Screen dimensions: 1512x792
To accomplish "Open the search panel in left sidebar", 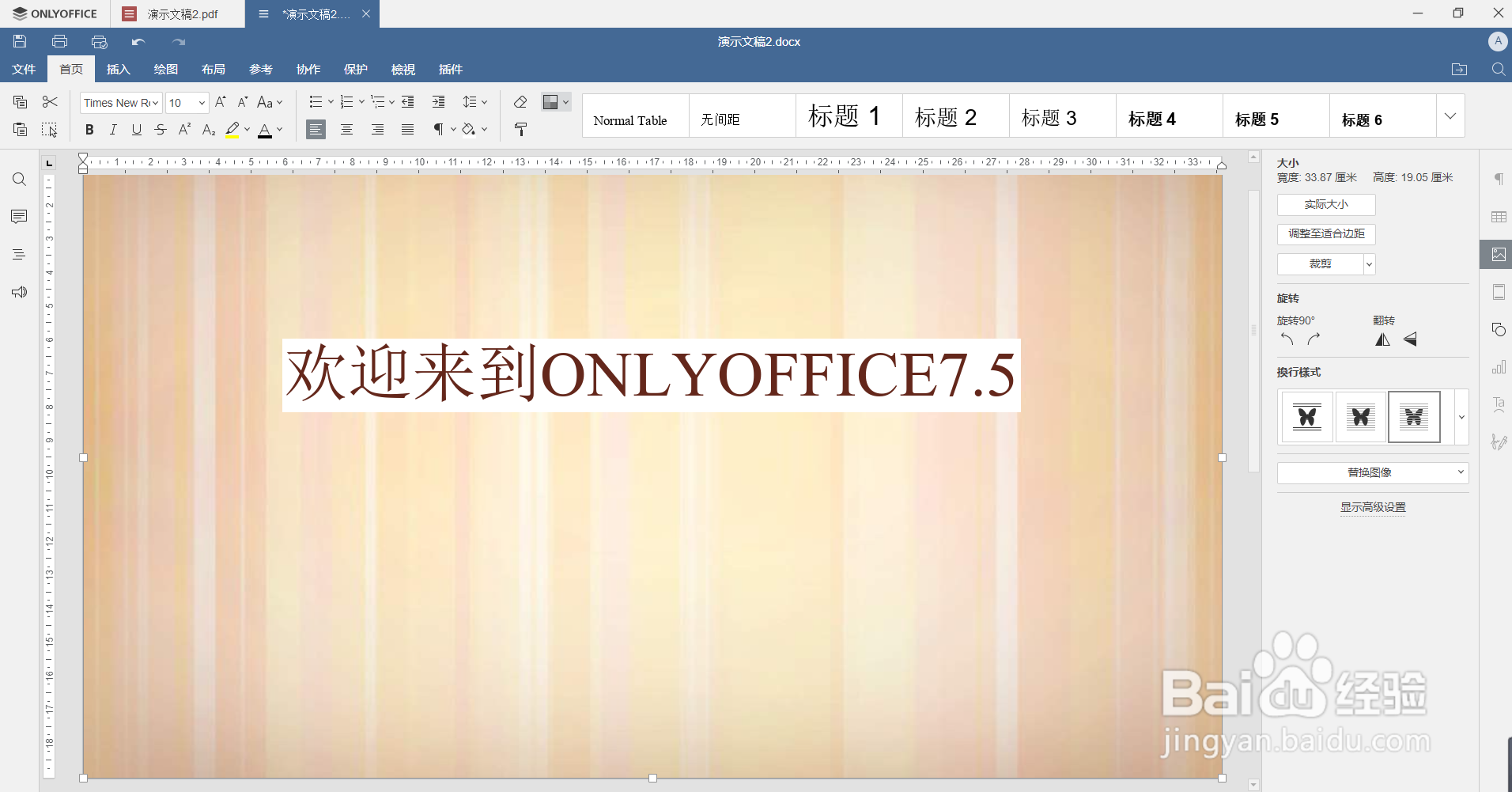I will pyautogui.click(x=20, y=180).
